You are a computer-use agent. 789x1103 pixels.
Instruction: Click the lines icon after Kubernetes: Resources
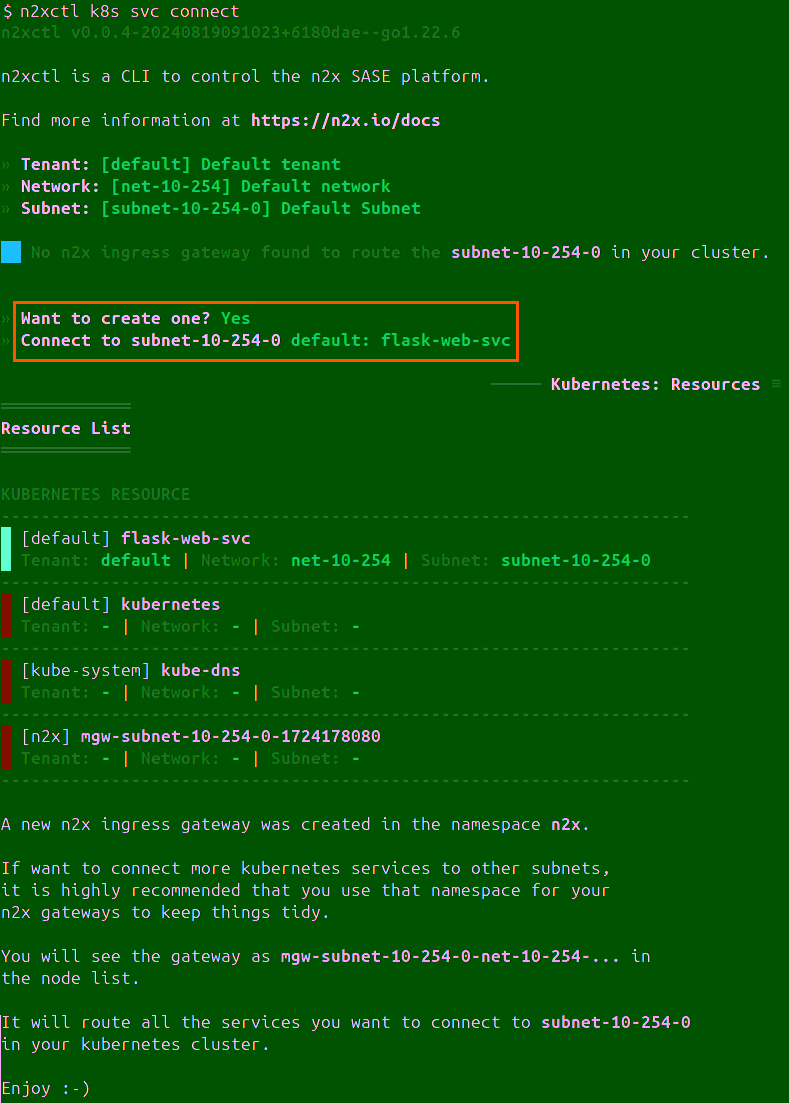click(x=776, y=384)
